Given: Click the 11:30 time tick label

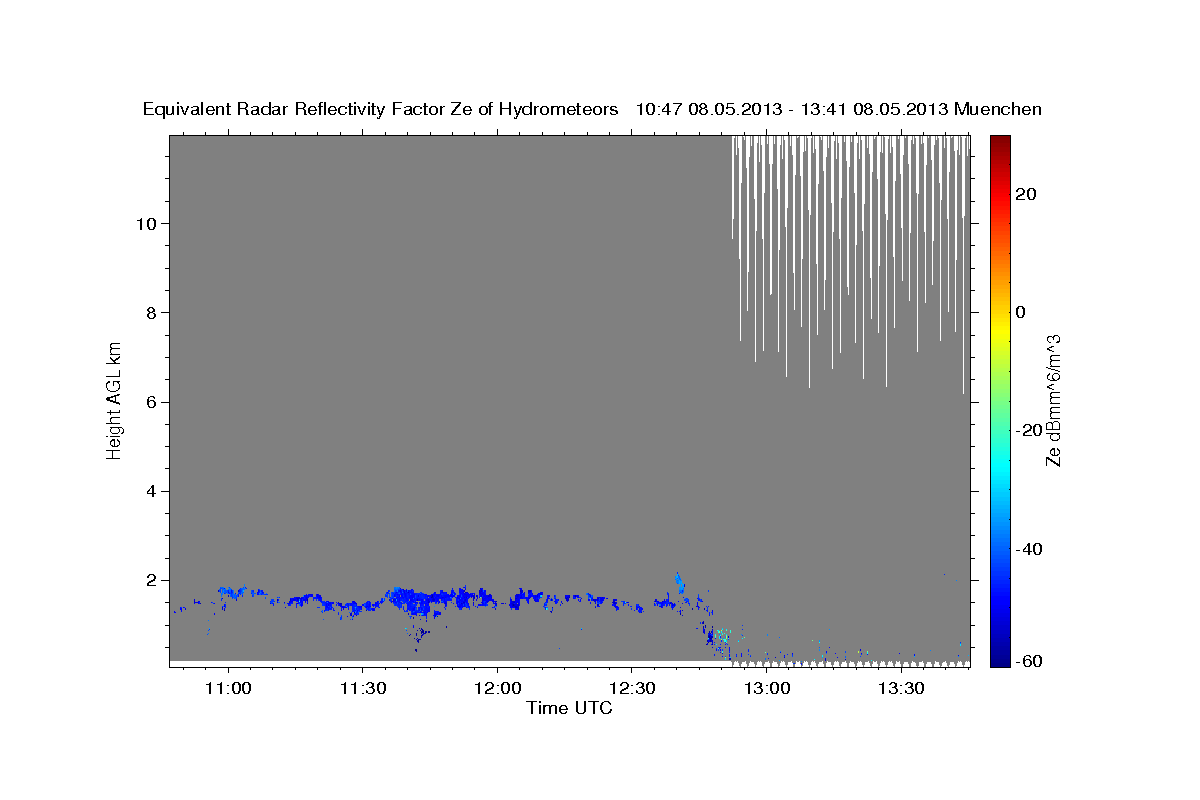Looking at the screenshot, I should (362, 689).
